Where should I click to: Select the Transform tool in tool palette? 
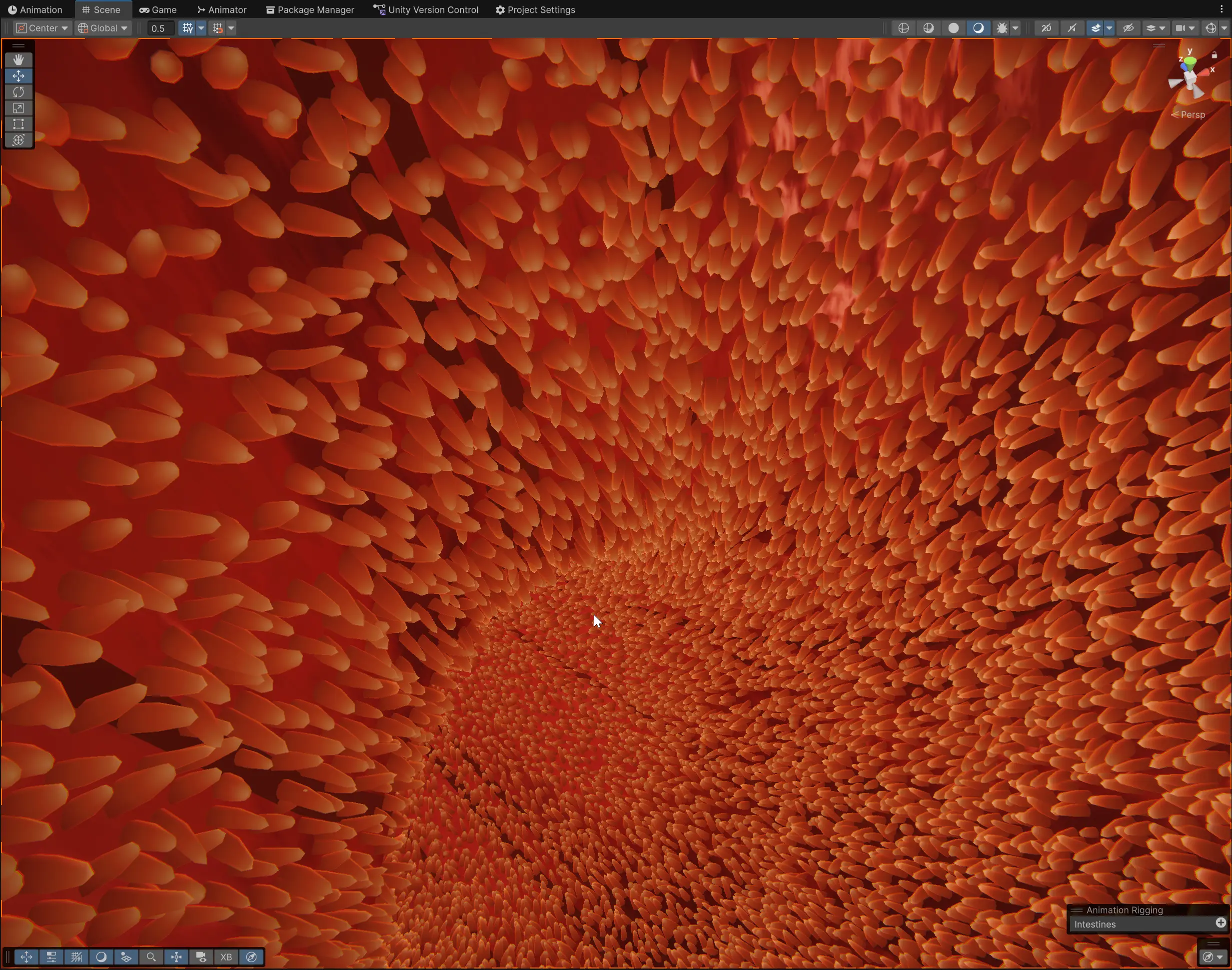[18, 139]
